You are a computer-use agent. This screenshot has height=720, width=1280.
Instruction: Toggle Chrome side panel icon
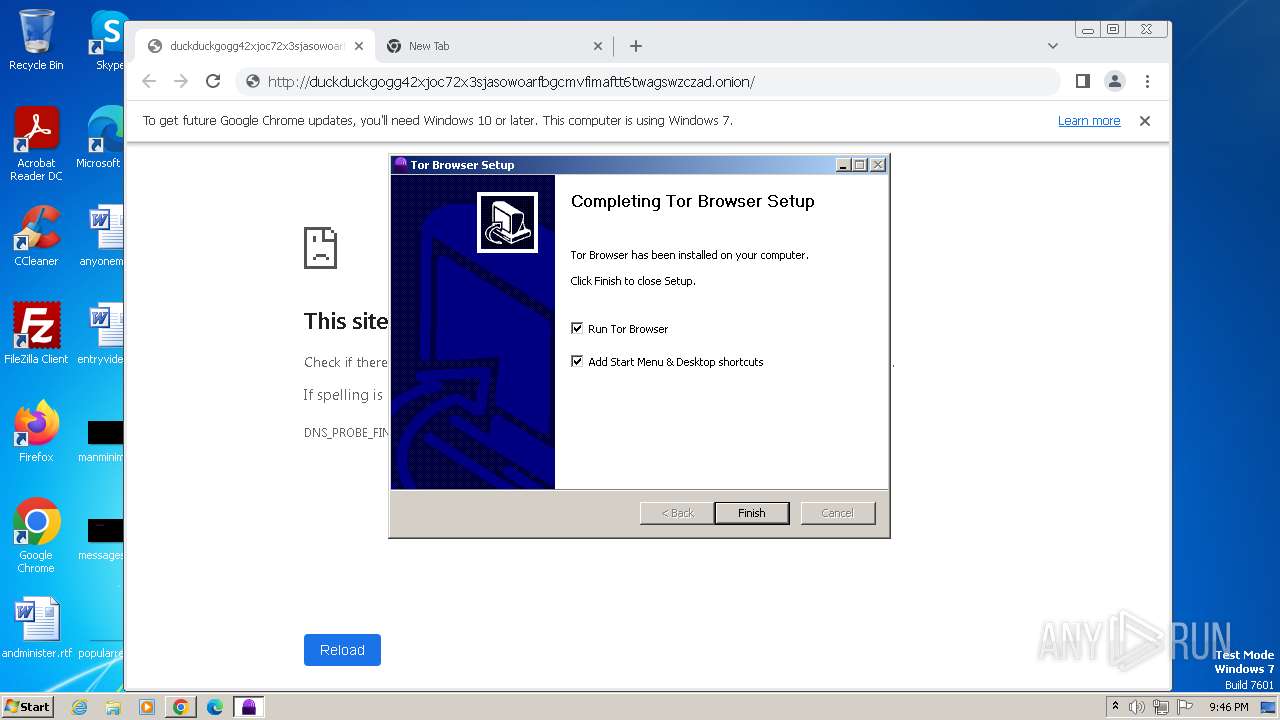(1082, 81)
